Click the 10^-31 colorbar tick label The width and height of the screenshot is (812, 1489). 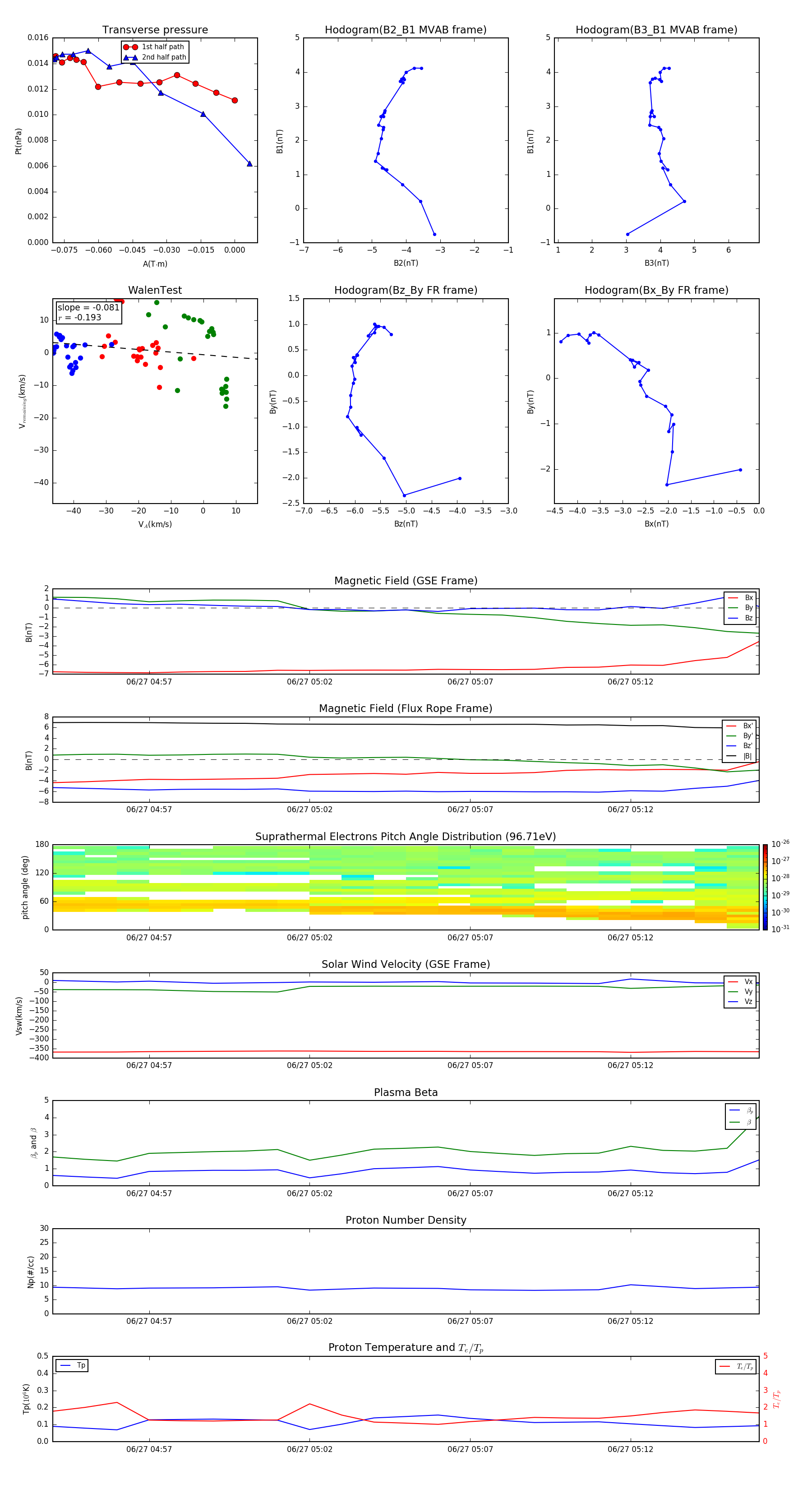[x=780, y=929]
